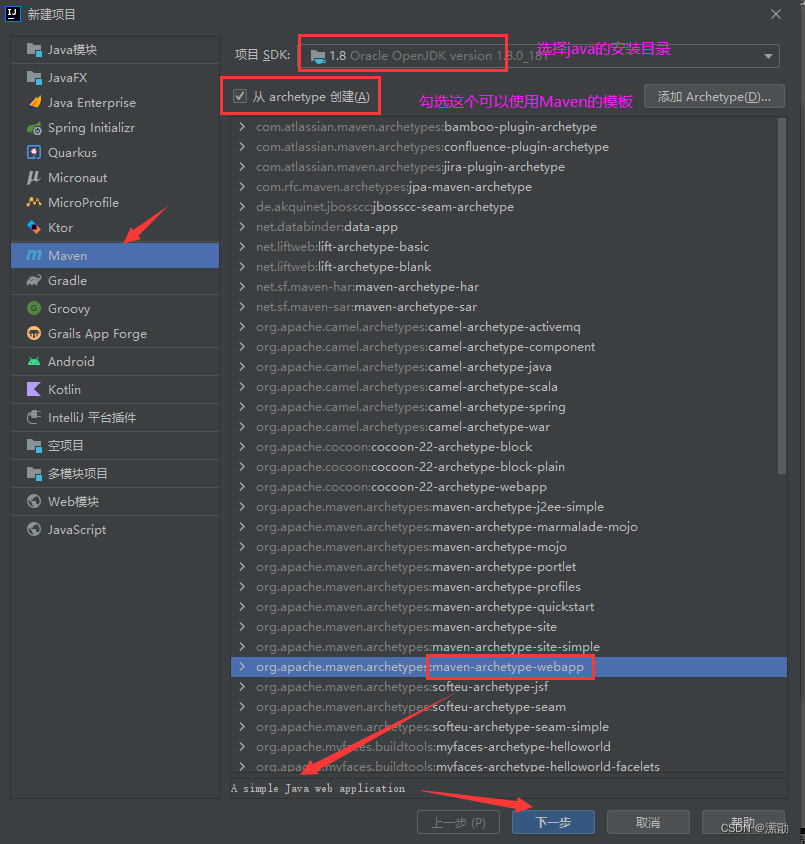Viewport: 805px width, 844px height.
Task: Click the Android robot icon
Action: tap(34, 361)
